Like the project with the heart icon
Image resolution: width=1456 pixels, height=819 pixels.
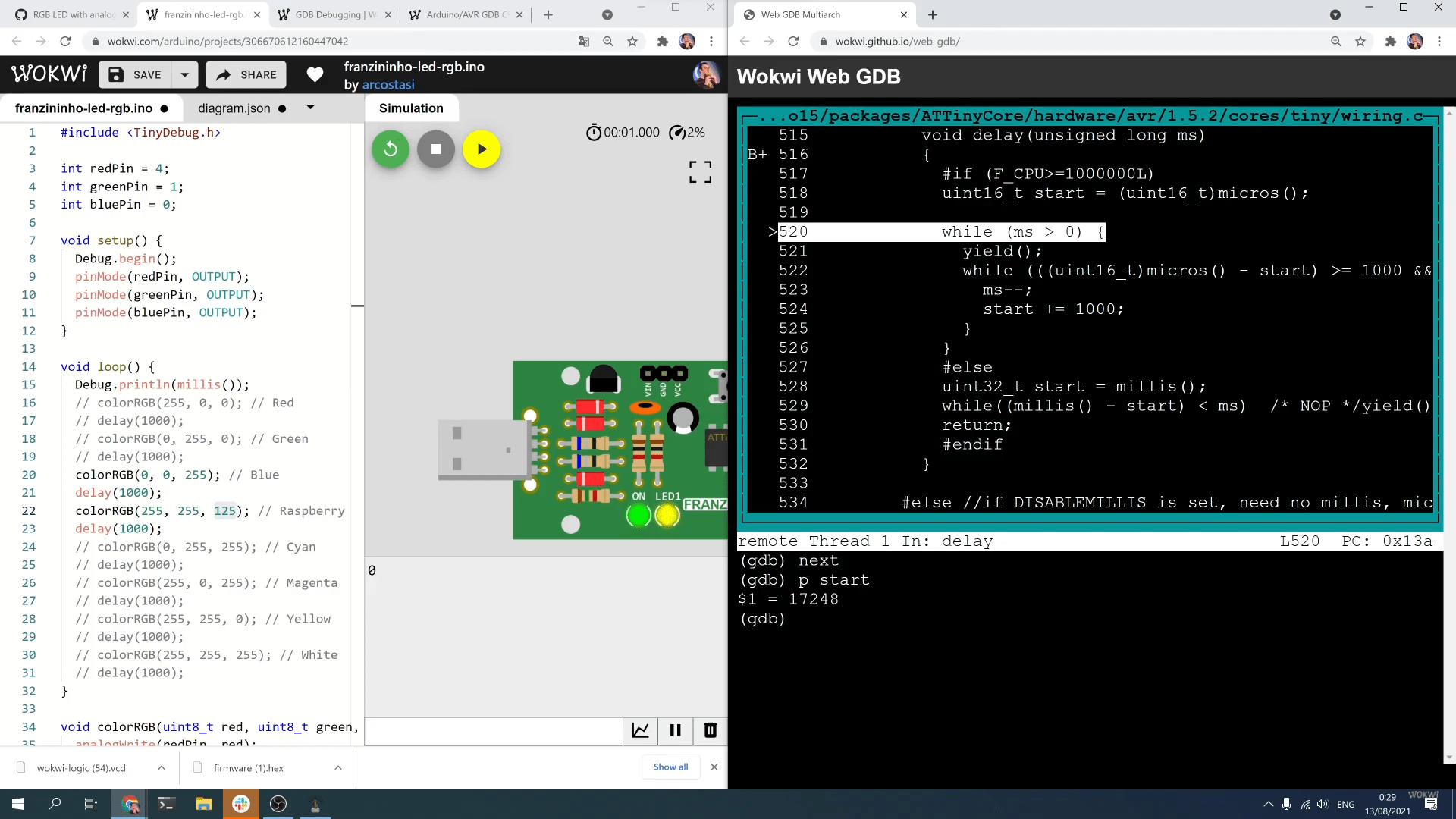315,74
